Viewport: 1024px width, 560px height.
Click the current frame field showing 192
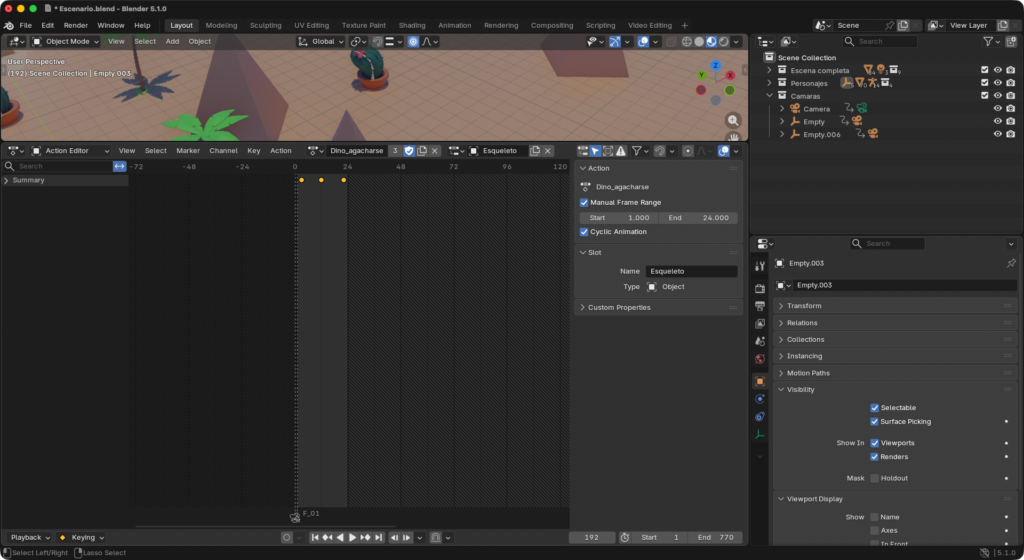[592, 538]
